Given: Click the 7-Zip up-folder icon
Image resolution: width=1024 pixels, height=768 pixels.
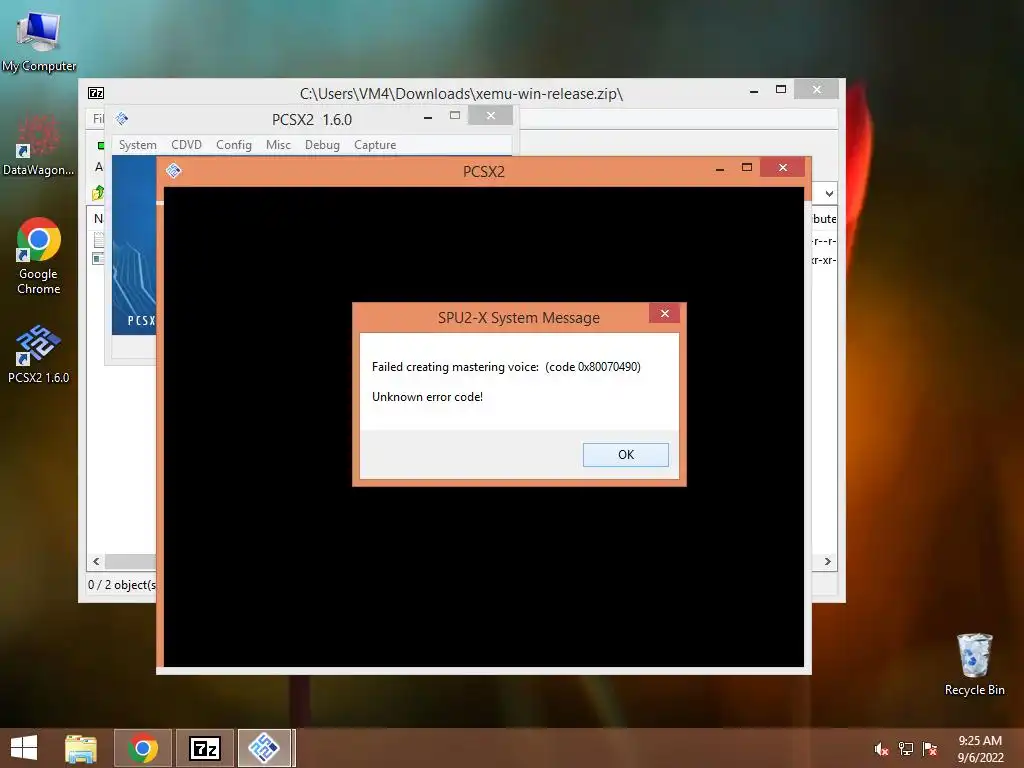Looking at the screenshot, I should [98, 193].
